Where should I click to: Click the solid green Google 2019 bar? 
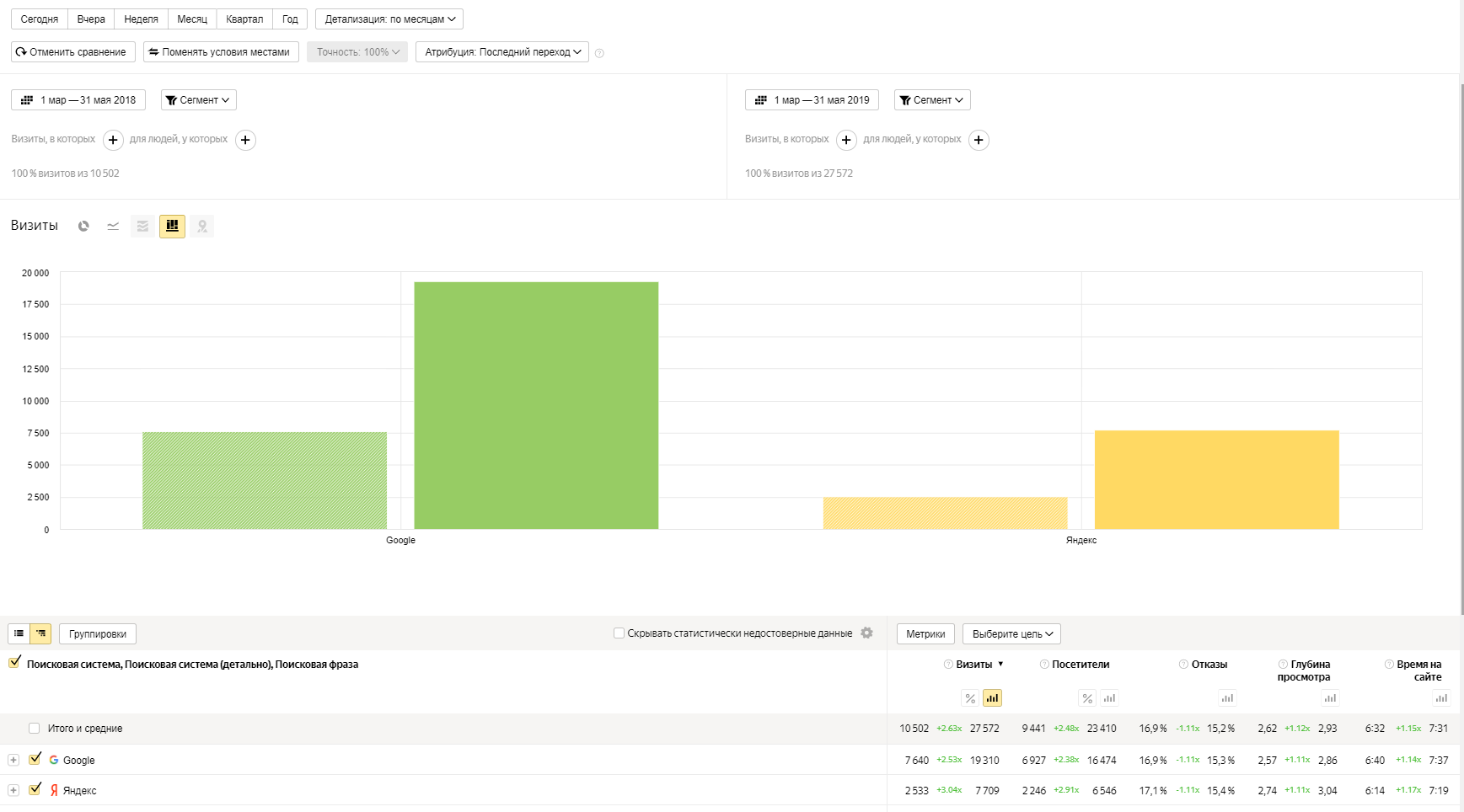pos(536,406)
